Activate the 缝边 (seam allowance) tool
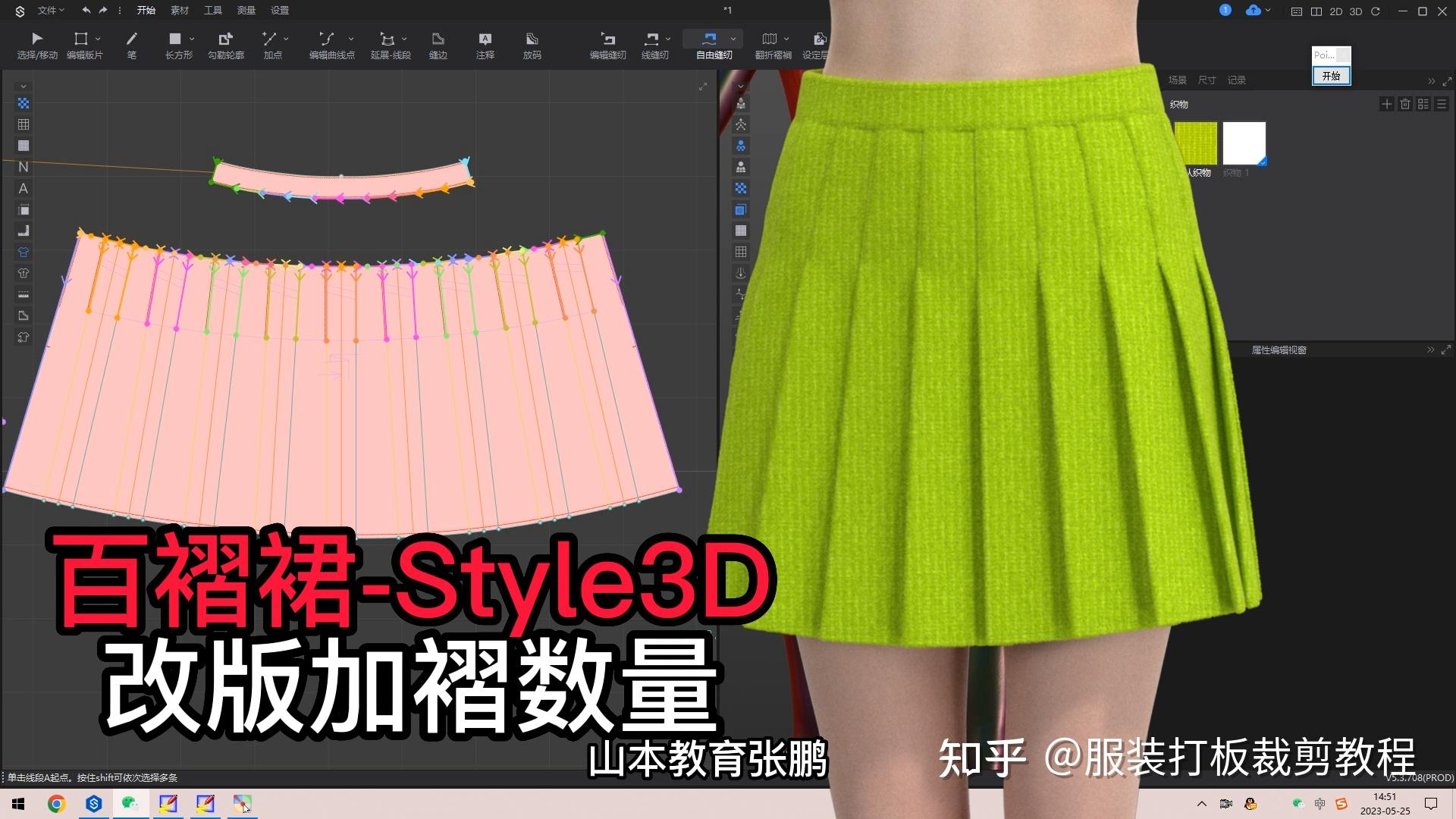Viewport: 1456px width, 819px height. 438,38
